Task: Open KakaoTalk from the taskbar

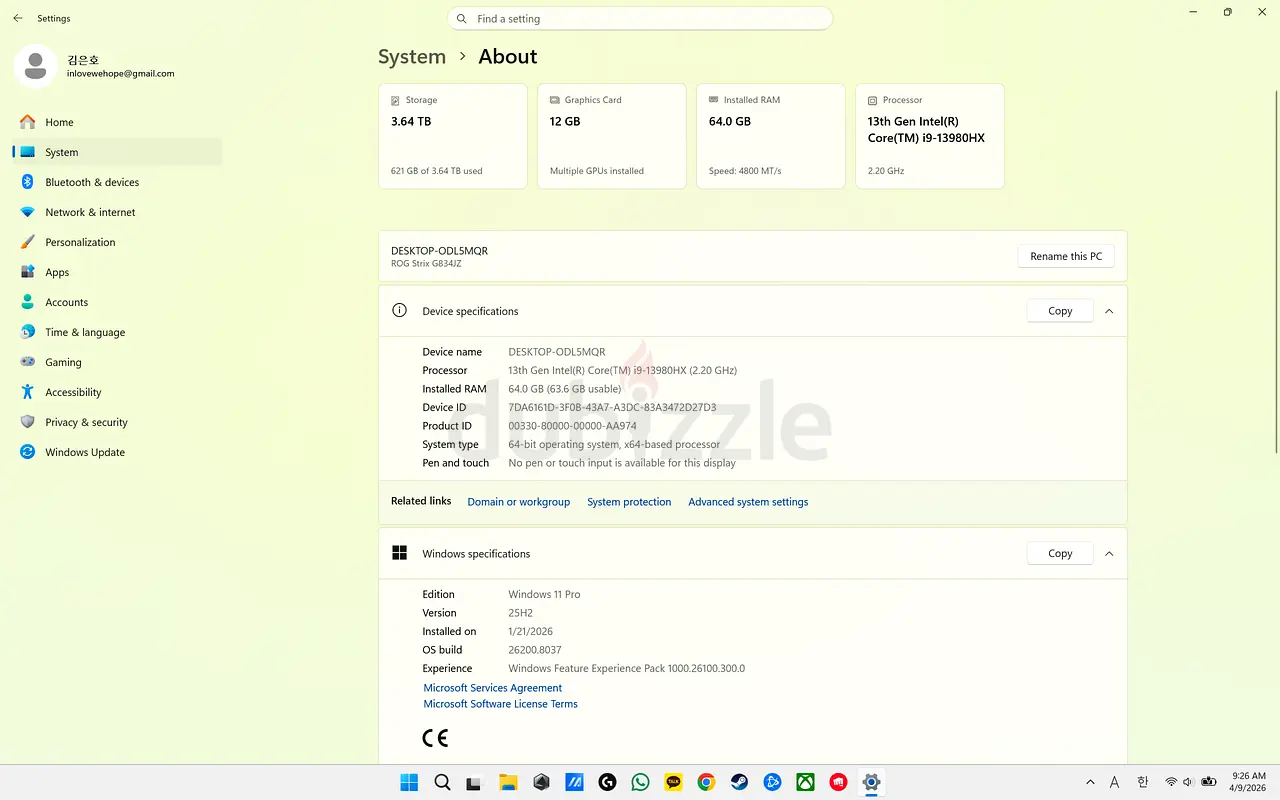Action: click(673, 782)
